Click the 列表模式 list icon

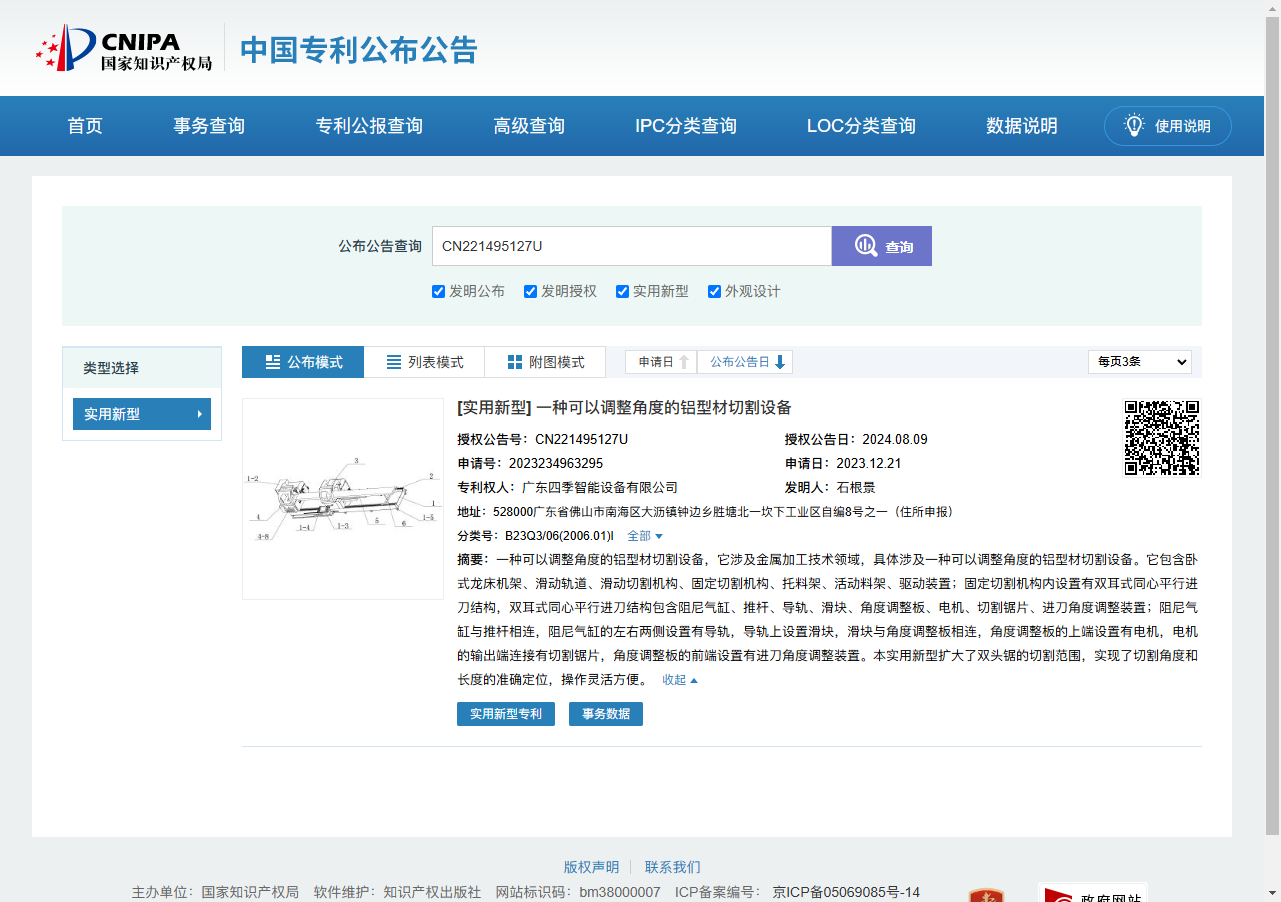(x=394, y=362)
